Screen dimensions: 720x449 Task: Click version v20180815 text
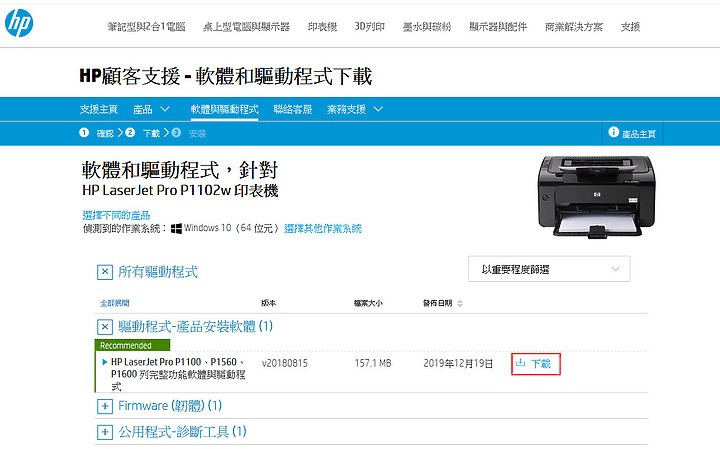(x=285, y=363)
